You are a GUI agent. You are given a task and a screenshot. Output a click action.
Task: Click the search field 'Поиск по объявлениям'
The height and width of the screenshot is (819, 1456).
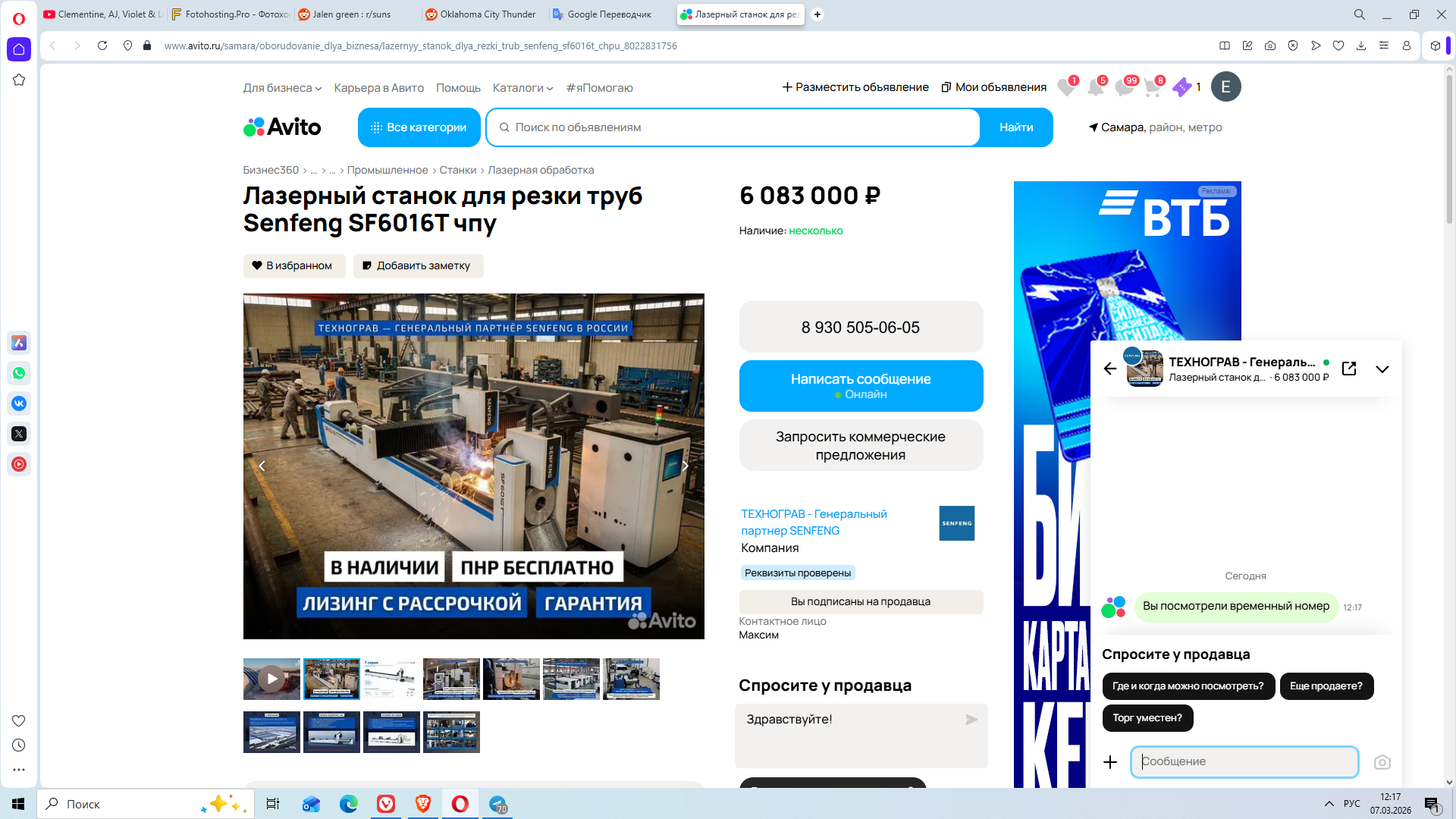pyautogui.click(x=733, y=127)
